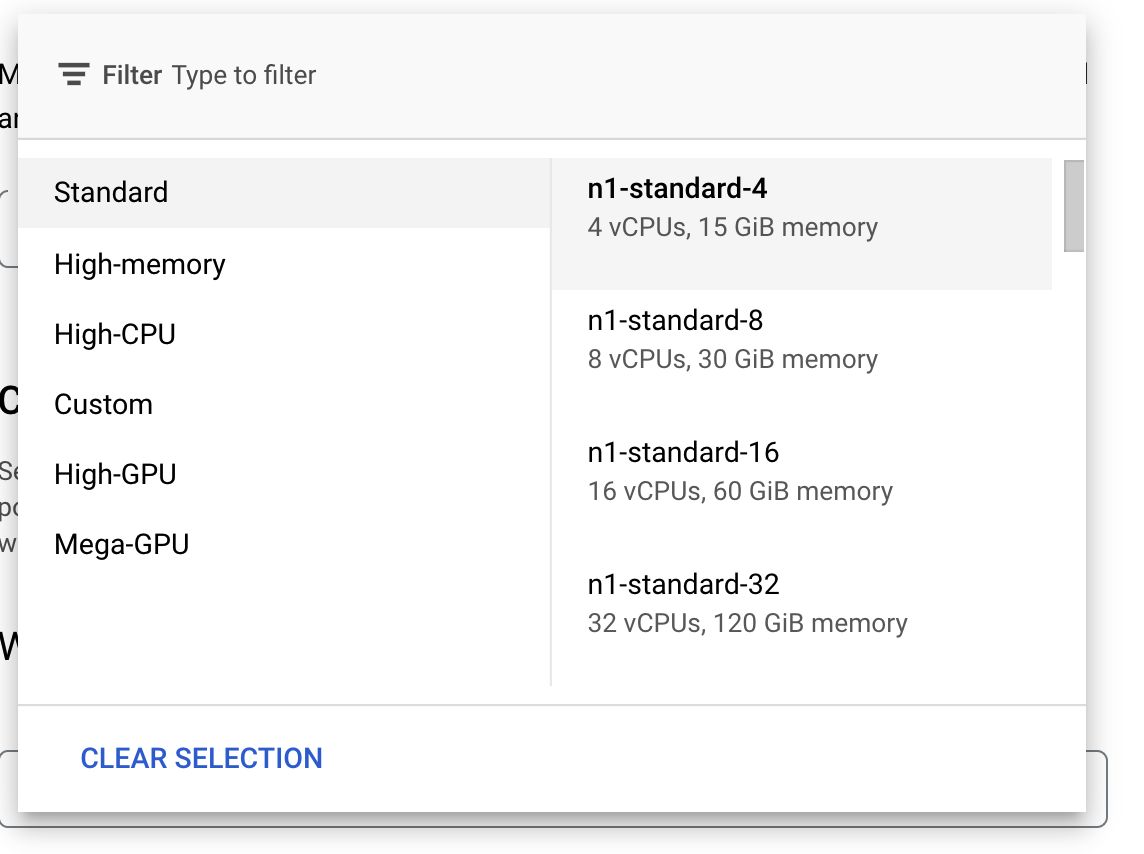Pick the n1-standard-16 machine type

tap(683, 452)
